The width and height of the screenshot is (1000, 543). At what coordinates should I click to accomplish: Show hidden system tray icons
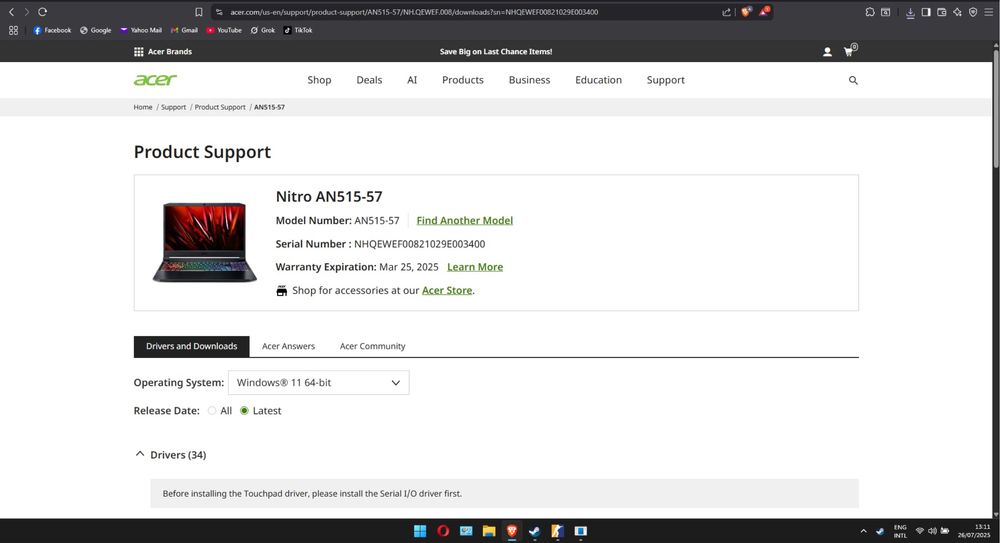(864, 531)
